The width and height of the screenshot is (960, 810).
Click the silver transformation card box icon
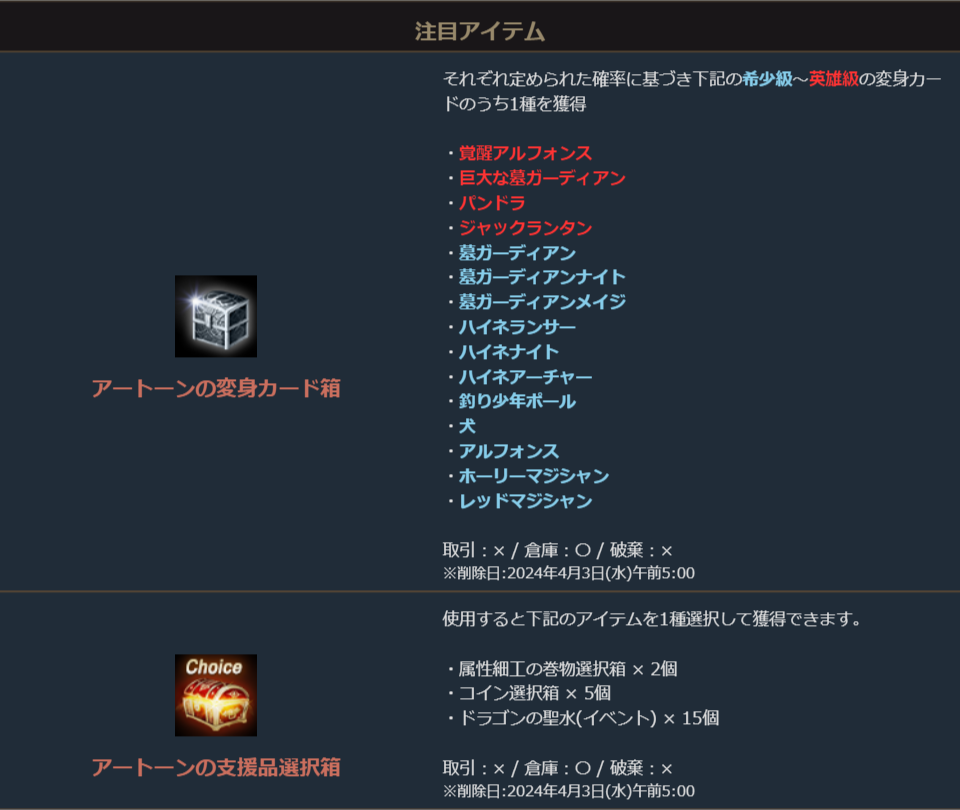click(216, 316)
